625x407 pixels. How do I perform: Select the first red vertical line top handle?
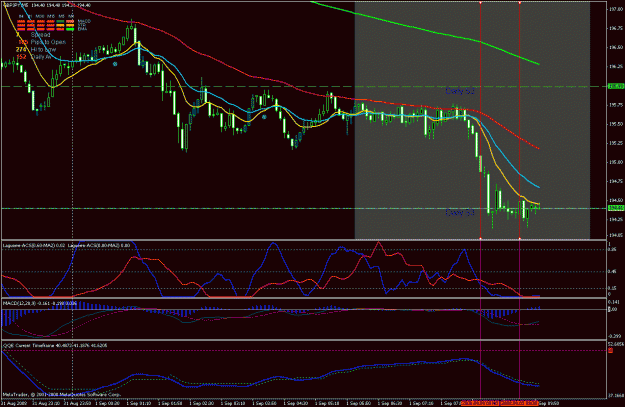481,3
